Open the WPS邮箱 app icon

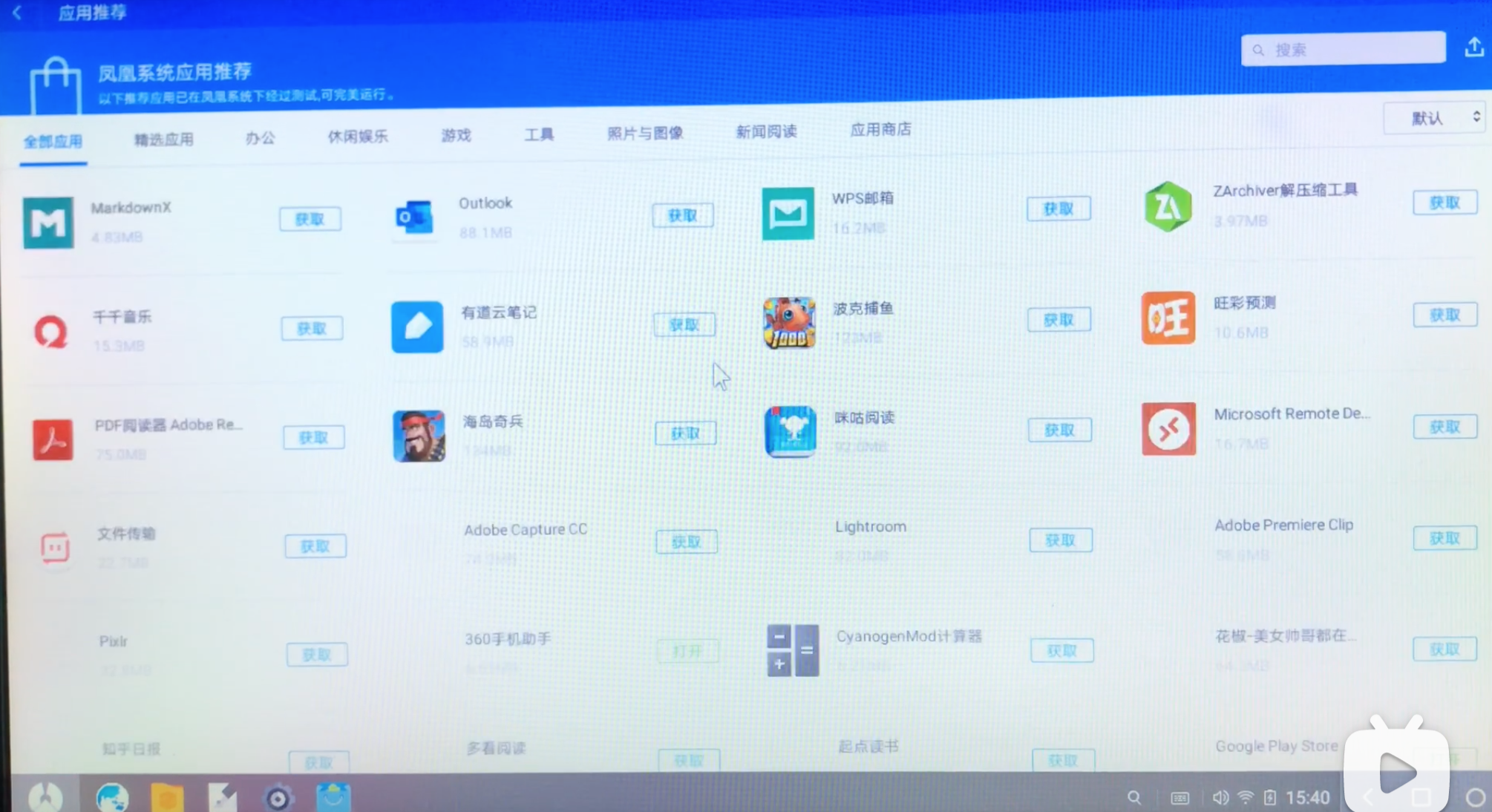coord(788,214)
